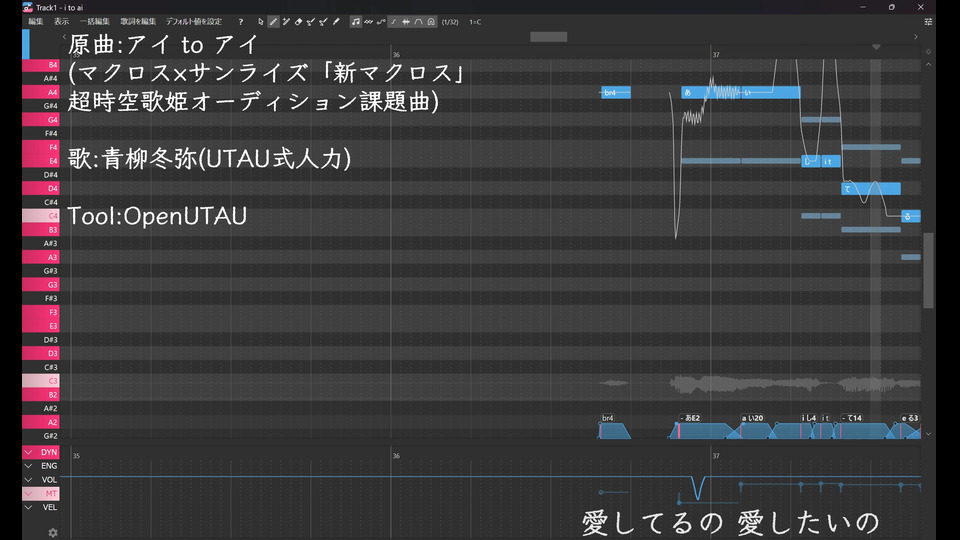
Task: Select the overwrite pitch tool
Action: point(323,22)
